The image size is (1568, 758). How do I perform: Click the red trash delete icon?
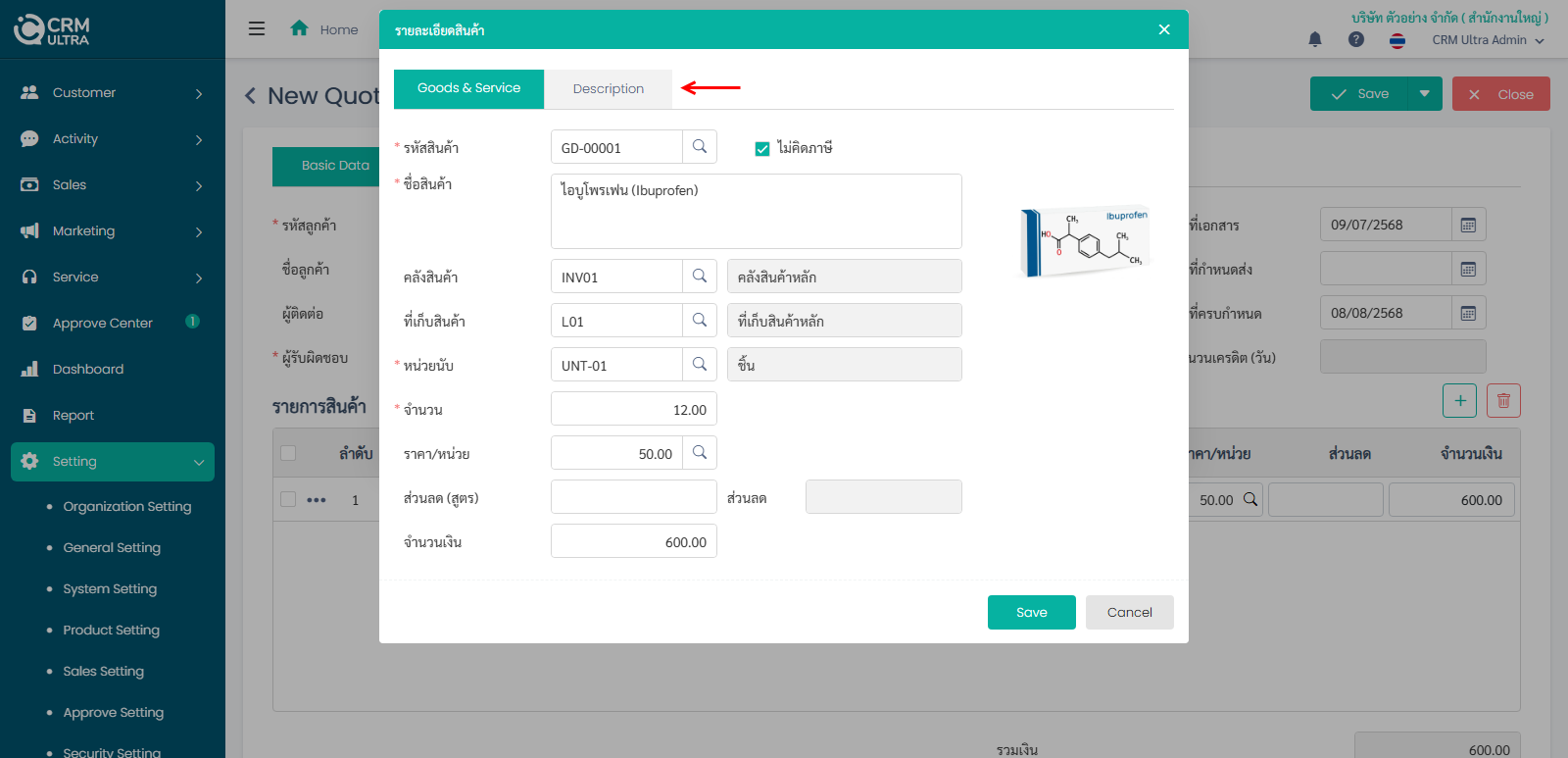[x=1503, y=400]
